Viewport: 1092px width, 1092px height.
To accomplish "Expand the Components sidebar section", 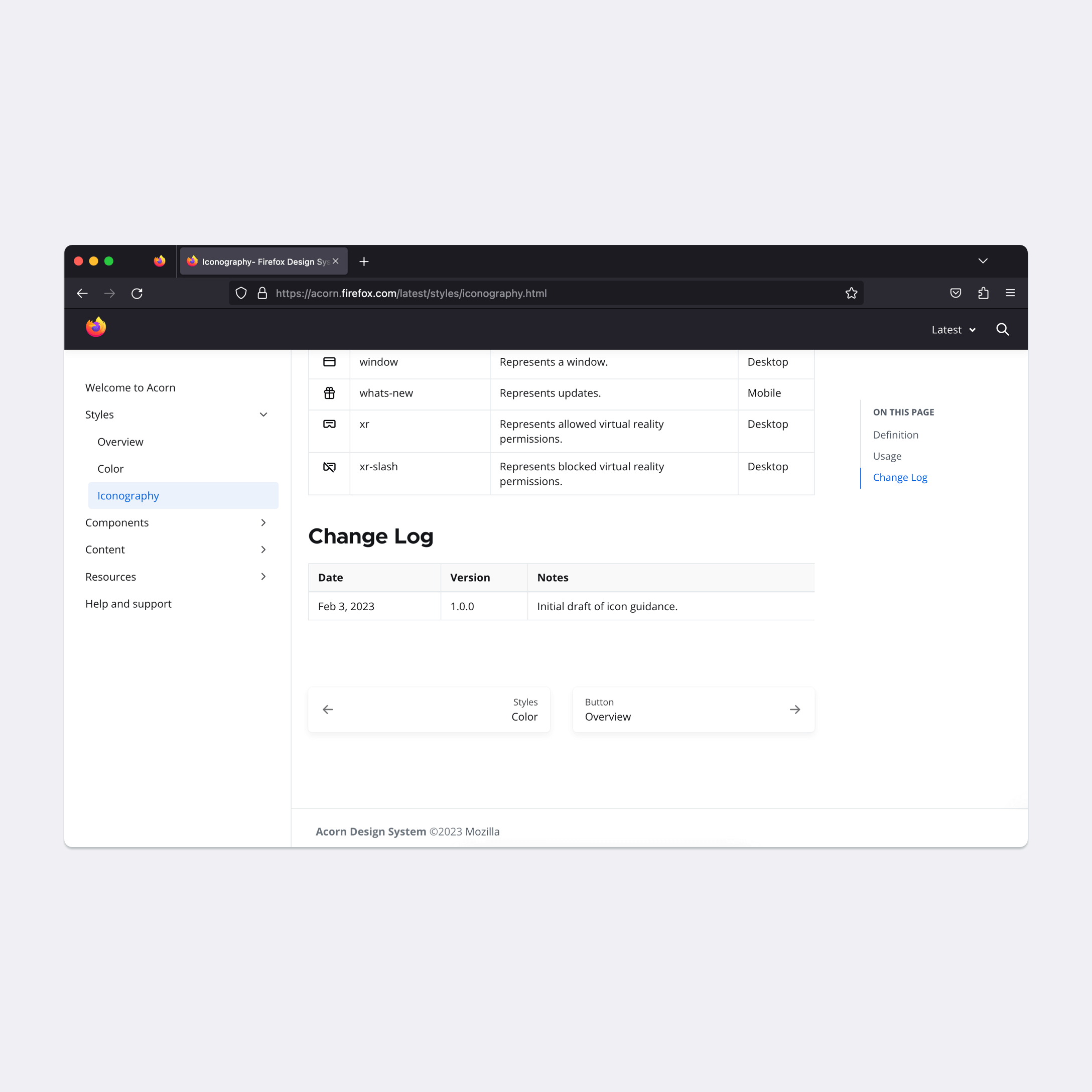I will (x=263, y=523).
